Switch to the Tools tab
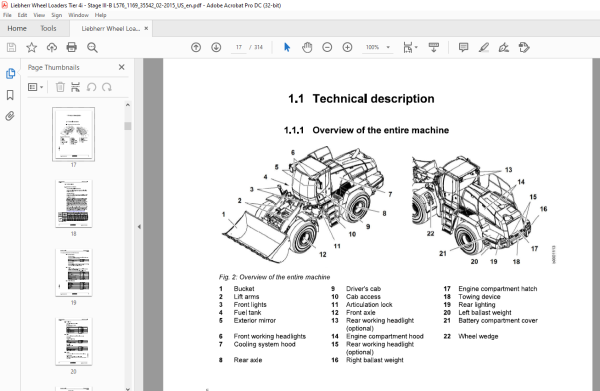The height and width of the screenshot is (391, 600). click(x=49, y=29)
